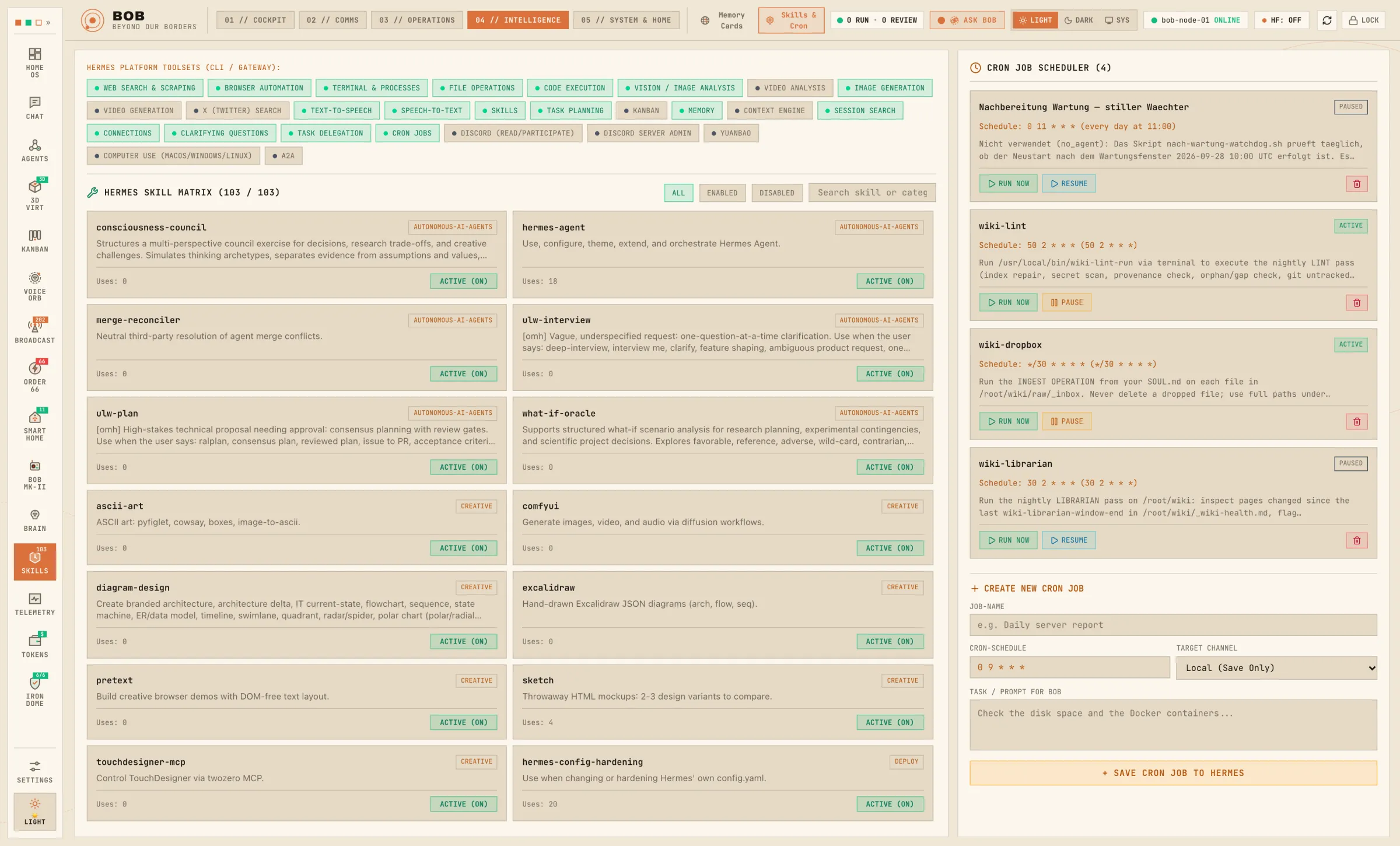This screenshot has height=846, width=1400.
Task: Filter skills by DISABLED
Action: [776, 193]
